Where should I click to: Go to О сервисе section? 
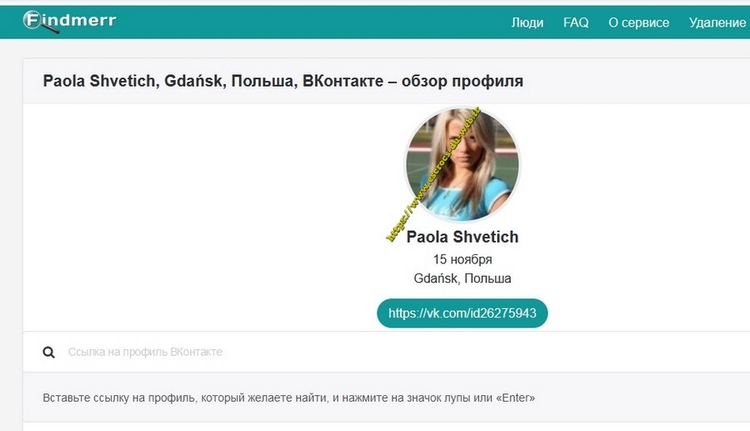[639, 22]
